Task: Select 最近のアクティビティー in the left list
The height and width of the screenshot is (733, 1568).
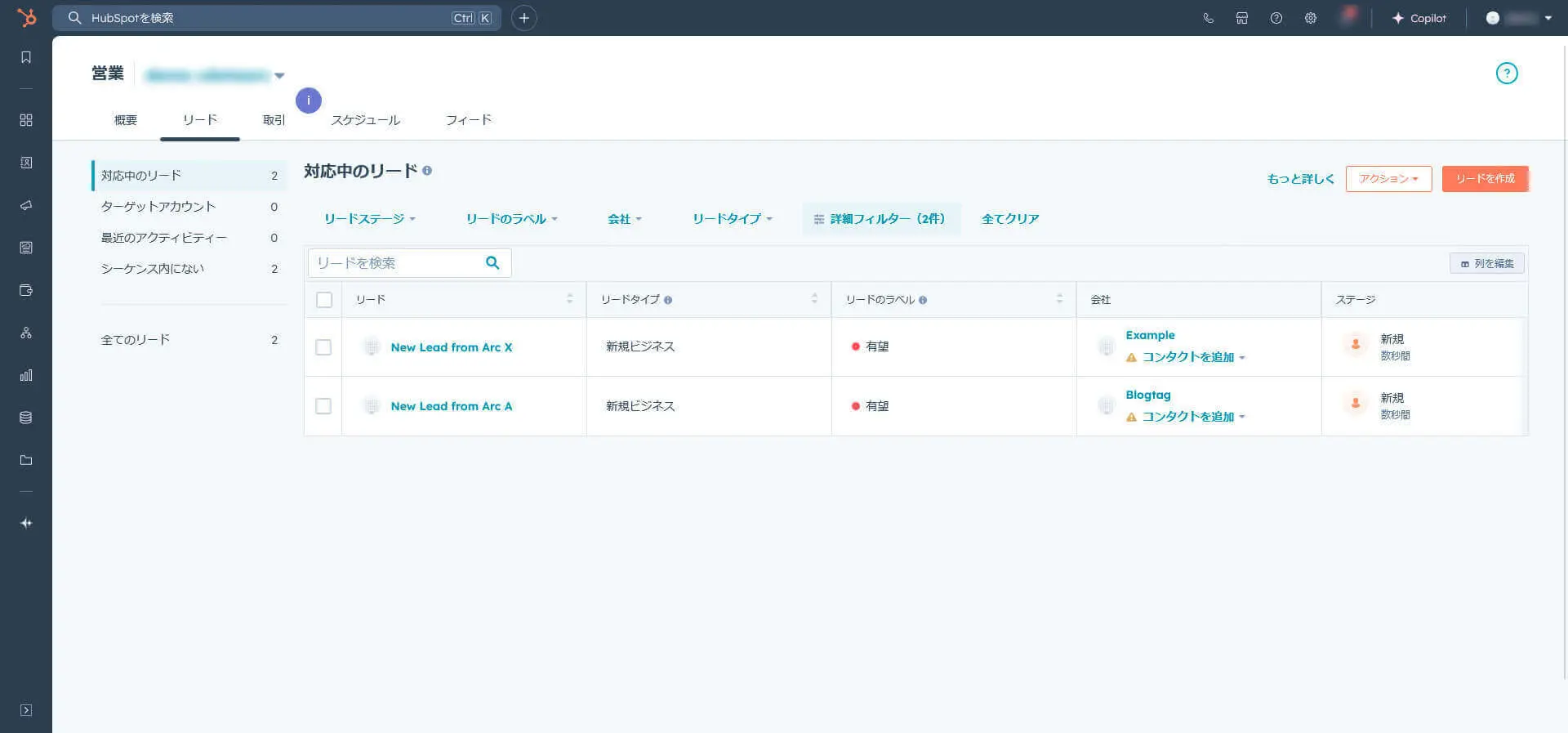Action: [x=189, y=238]
